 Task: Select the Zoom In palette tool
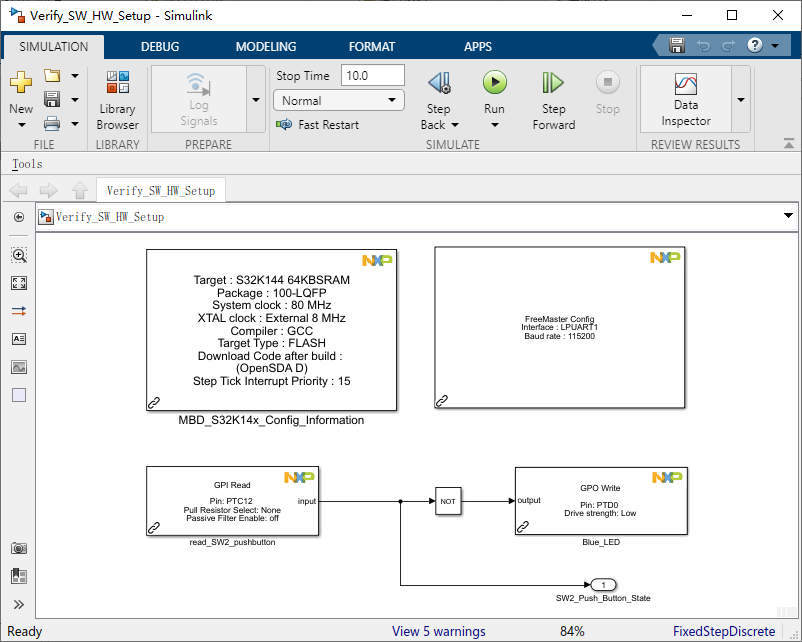coord(19,255)
